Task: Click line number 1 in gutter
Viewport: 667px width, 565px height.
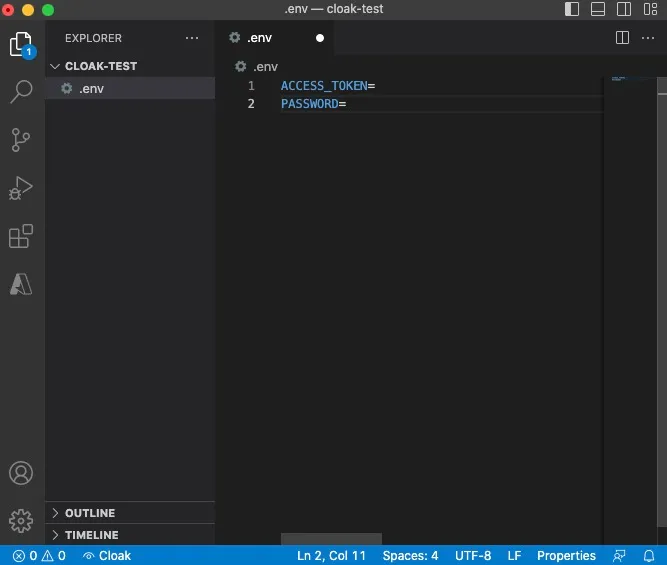Action: [x=251, y=86]
